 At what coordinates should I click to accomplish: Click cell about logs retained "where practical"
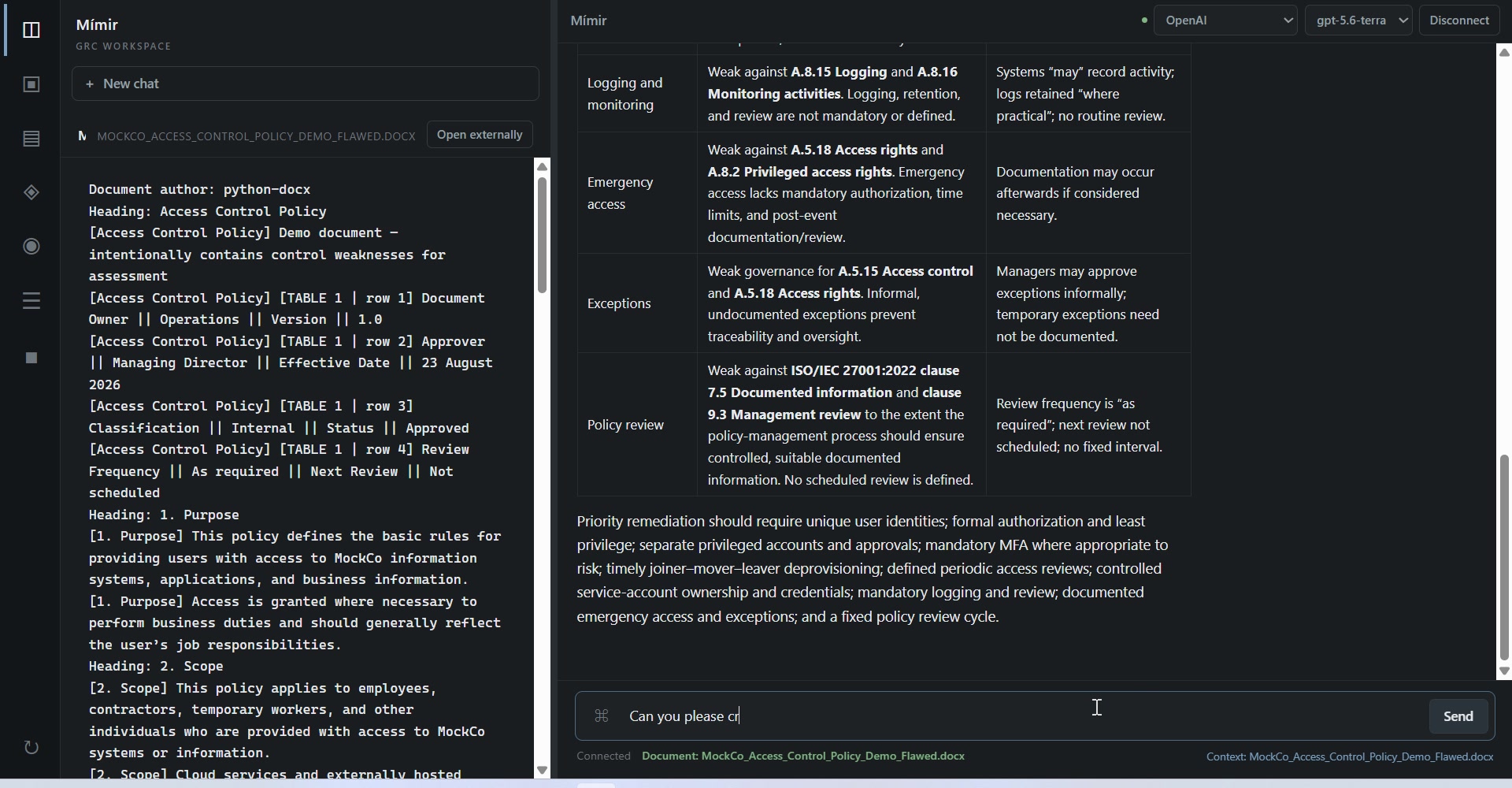click(1088, 94)
